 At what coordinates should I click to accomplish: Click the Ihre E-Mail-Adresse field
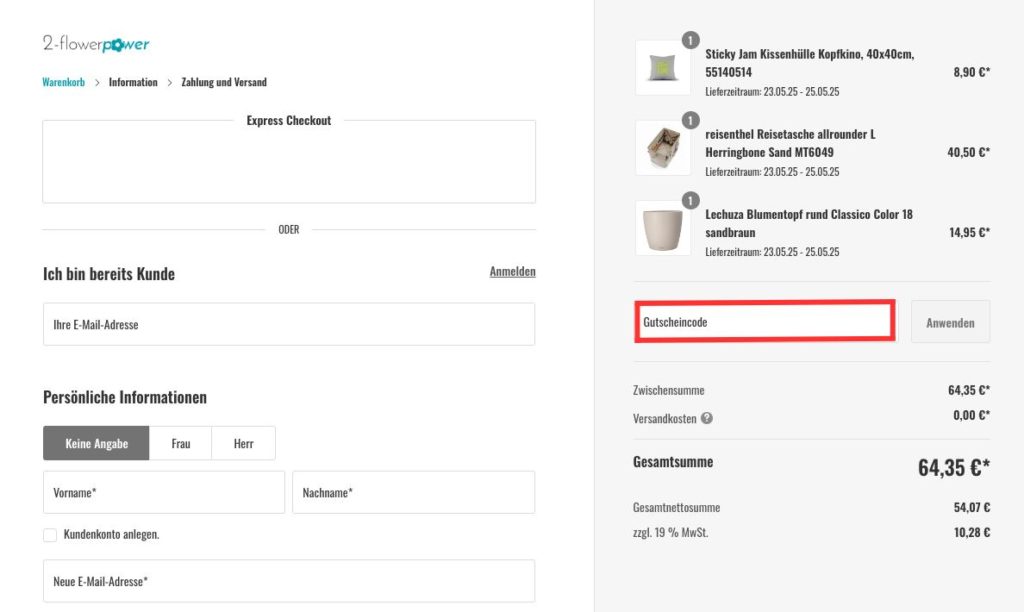click(x=288, y=323)
